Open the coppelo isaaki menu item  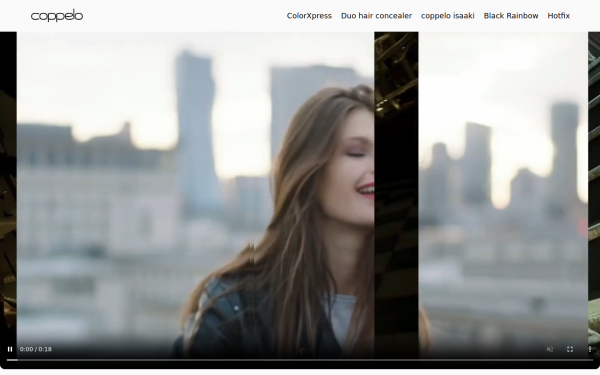tap(448, 16)
